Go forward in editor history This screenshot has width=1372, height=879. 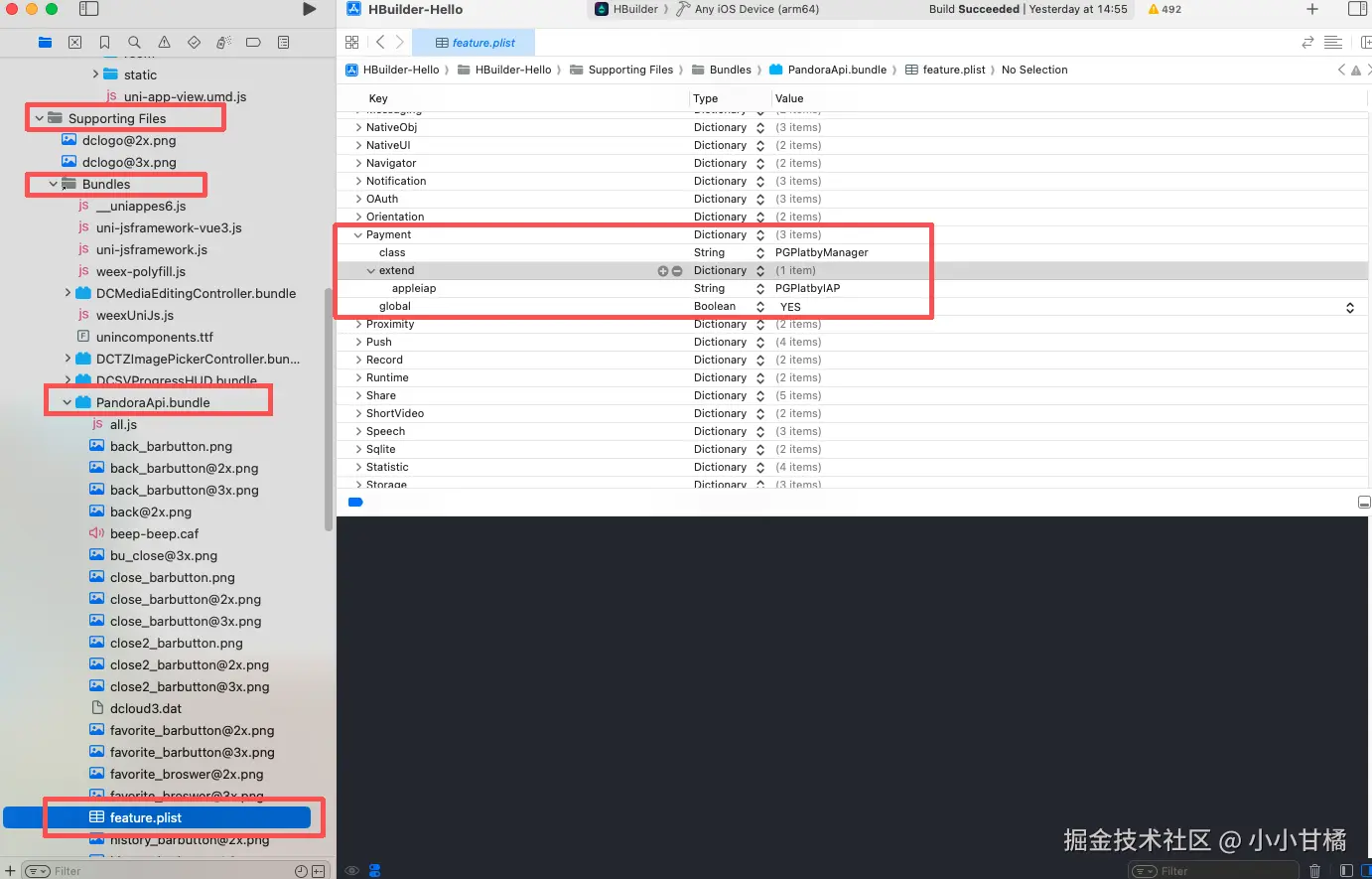pos(399,42)
